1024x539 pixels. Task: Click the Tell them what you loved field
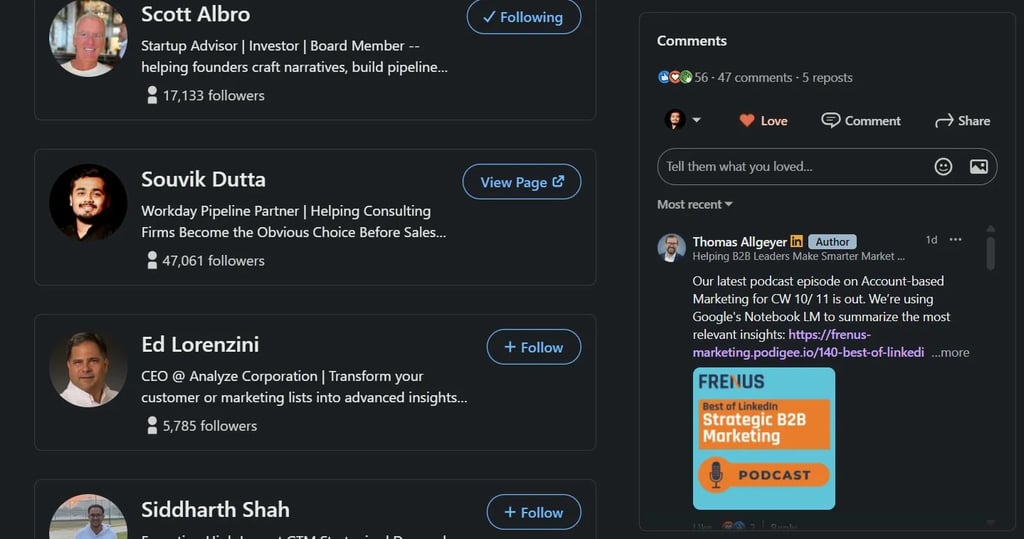[x=790, y=167]
